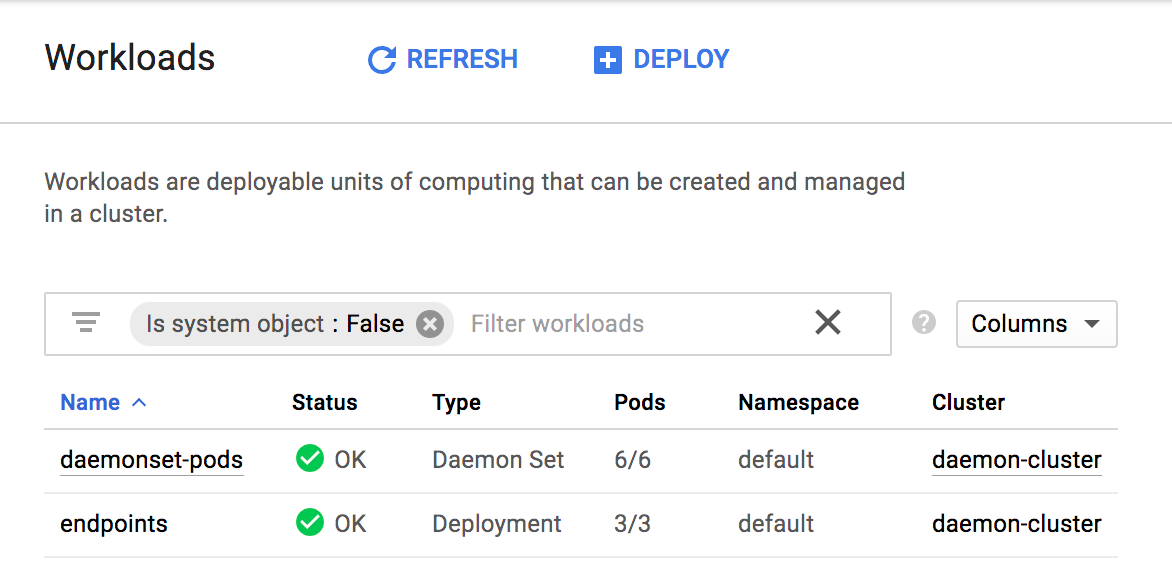Click the green OK status icon for endpoints
Screen dimensions: 1172x588
(310, 523)
